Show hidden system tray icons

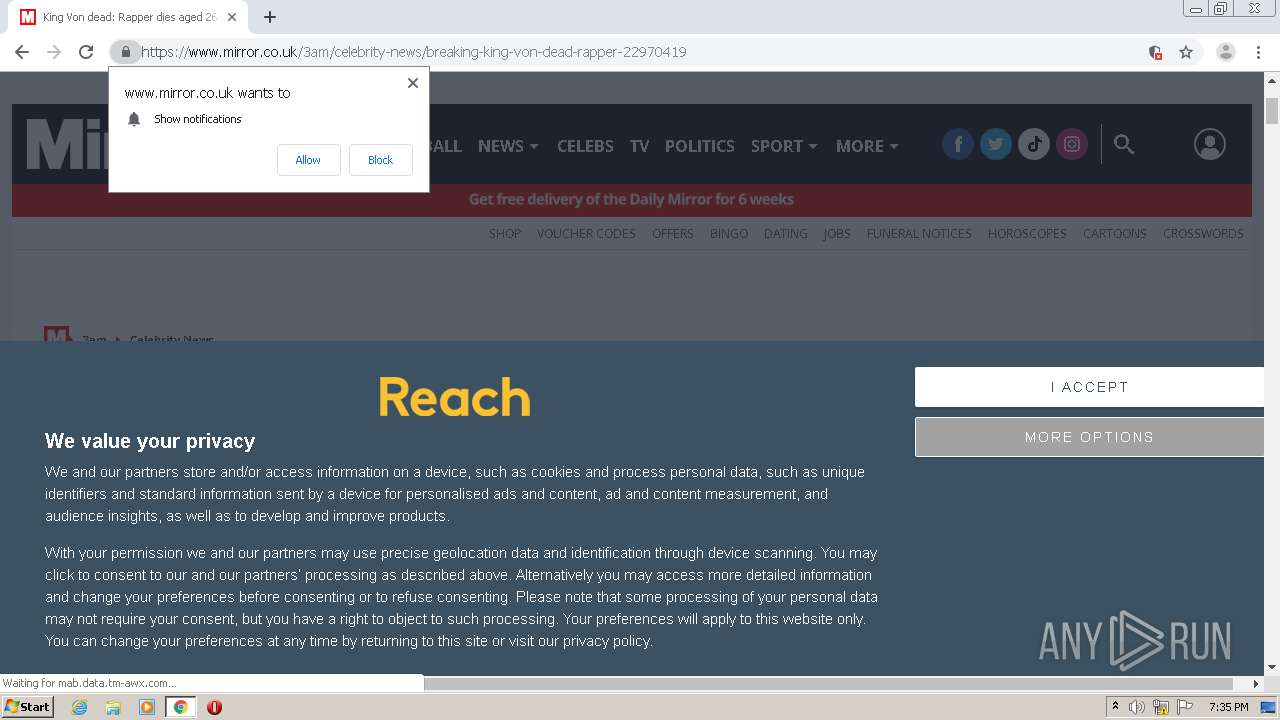click(x=1115, y=707)
